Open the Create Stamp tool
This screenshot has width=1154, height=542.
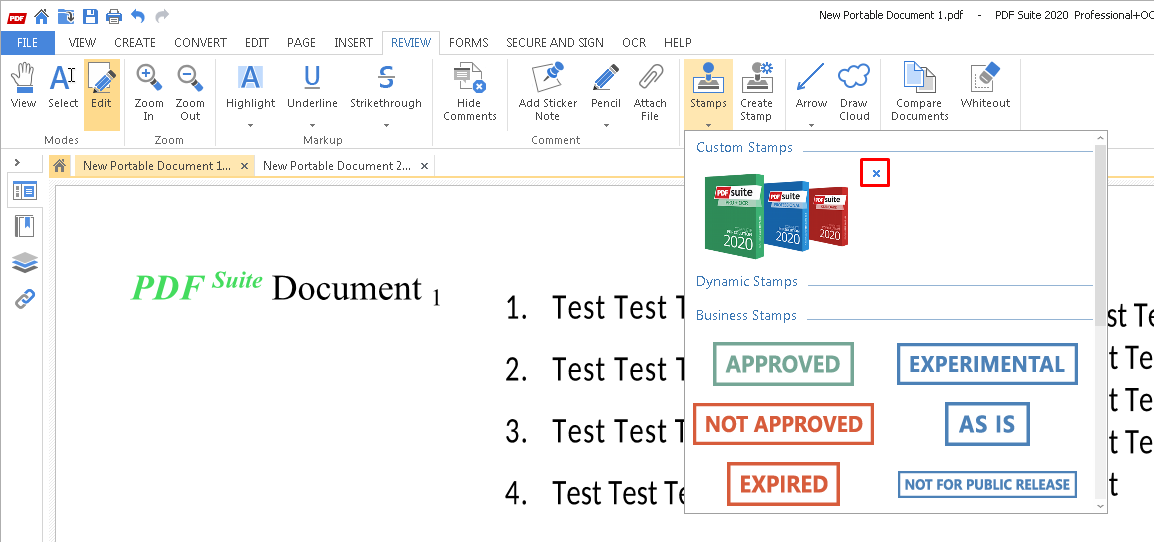(x=757, y=93)
